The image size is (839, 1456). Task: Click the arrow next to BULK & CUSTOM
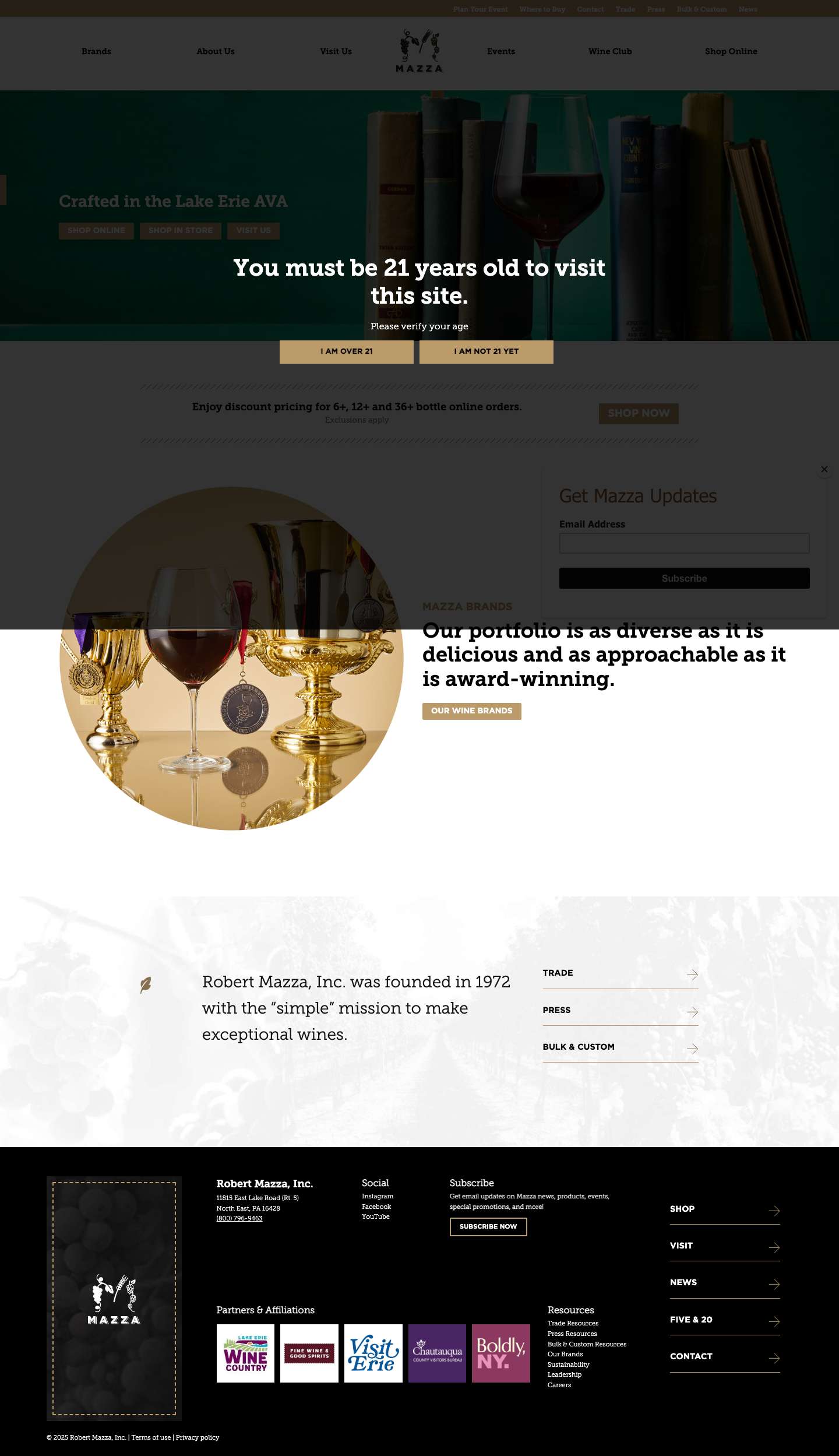692,1049
